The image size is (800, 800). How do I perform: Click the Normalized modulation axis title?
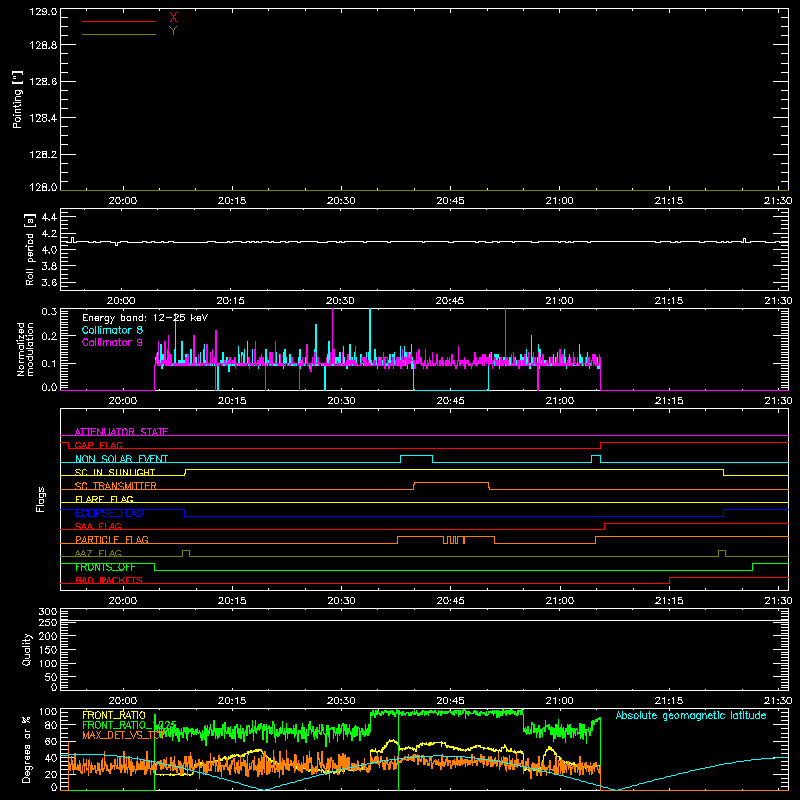click(x=25, y=349)
